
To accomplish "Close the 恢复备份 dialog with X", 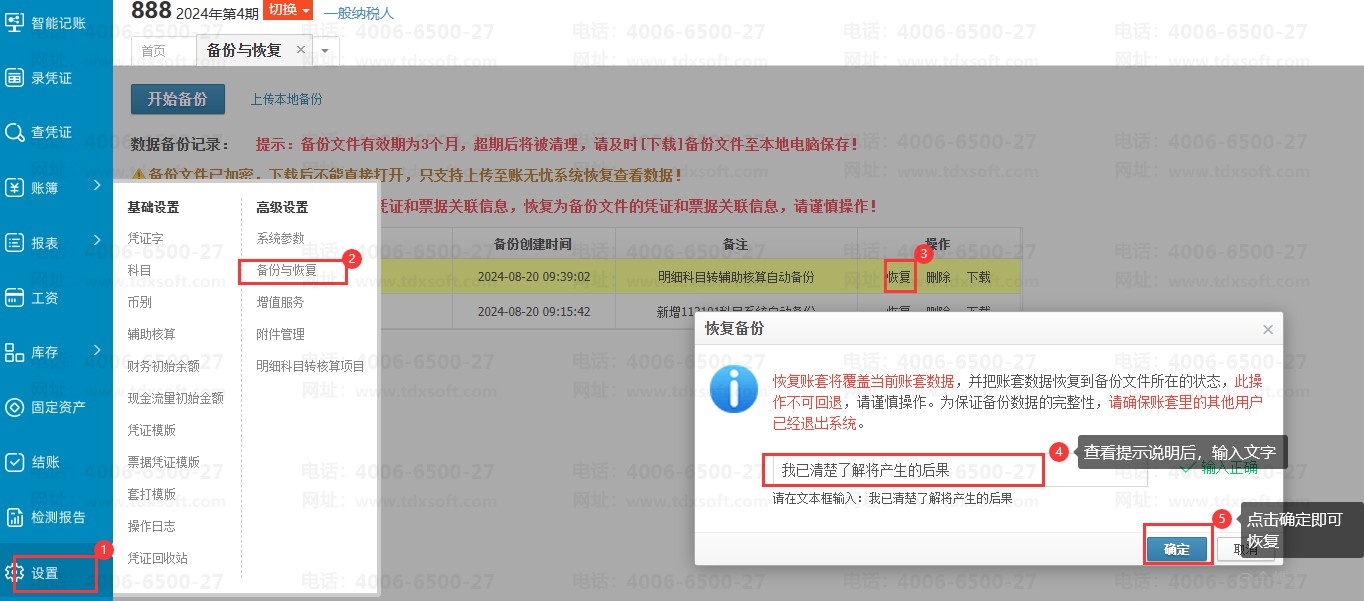I will click(x=1268, y=329).
